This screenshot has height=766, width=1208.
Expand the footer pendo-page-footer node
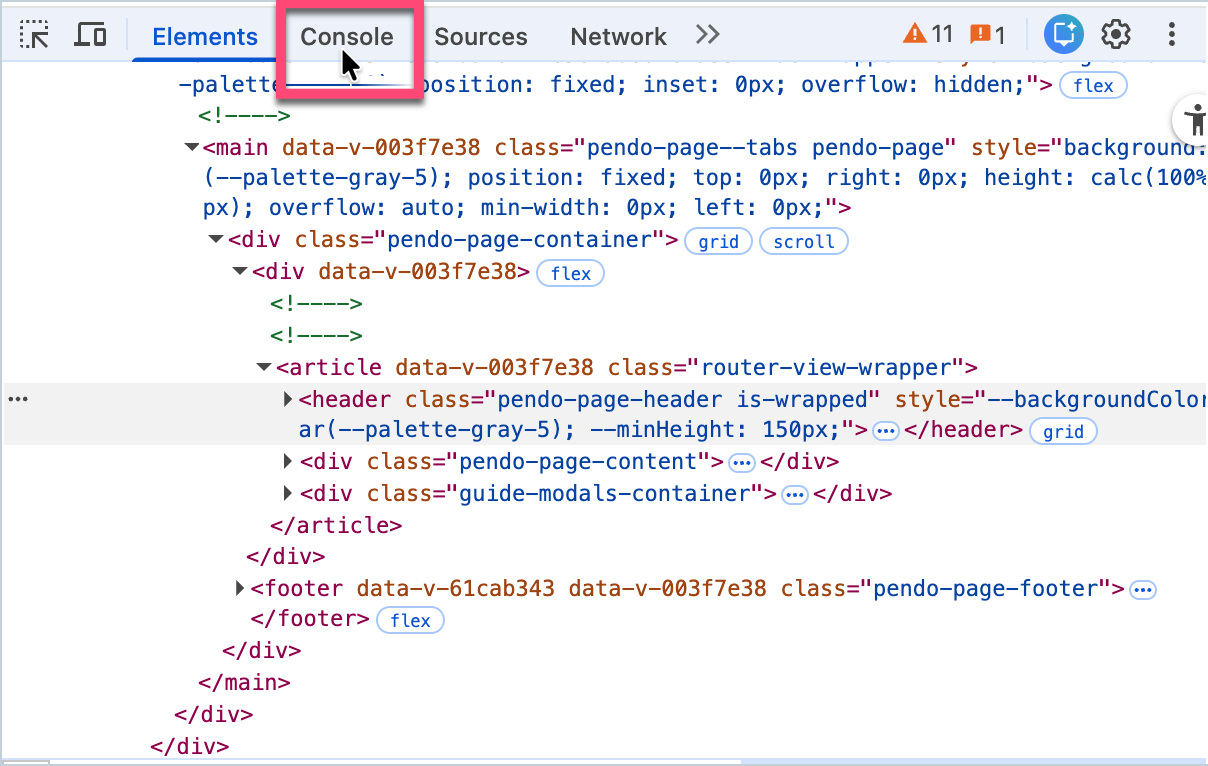pos(240,588)
